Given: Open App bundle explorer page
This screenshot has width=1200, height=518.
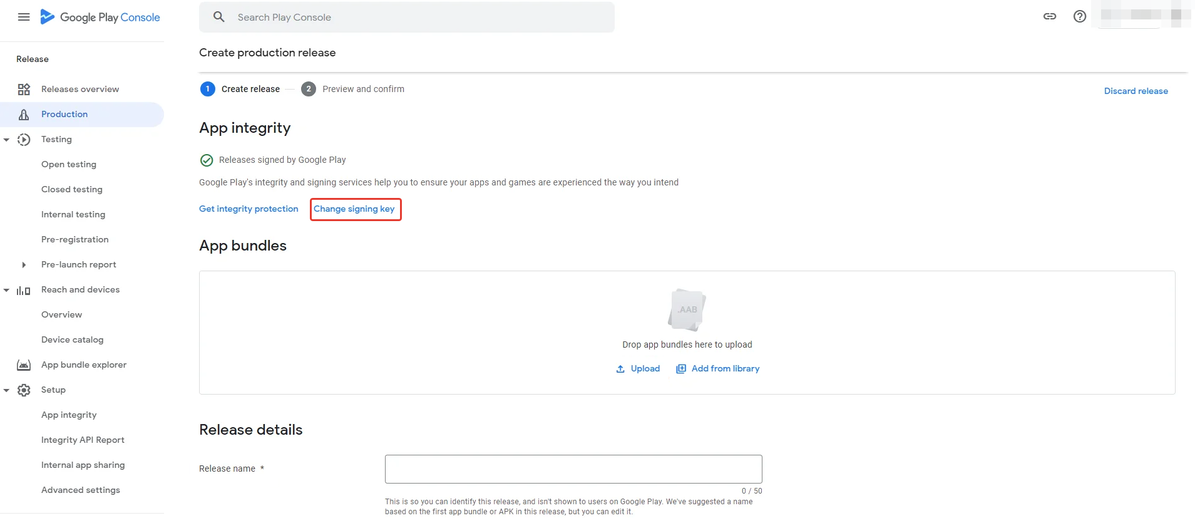Looking at the screenshot, I should pos(84,364).
